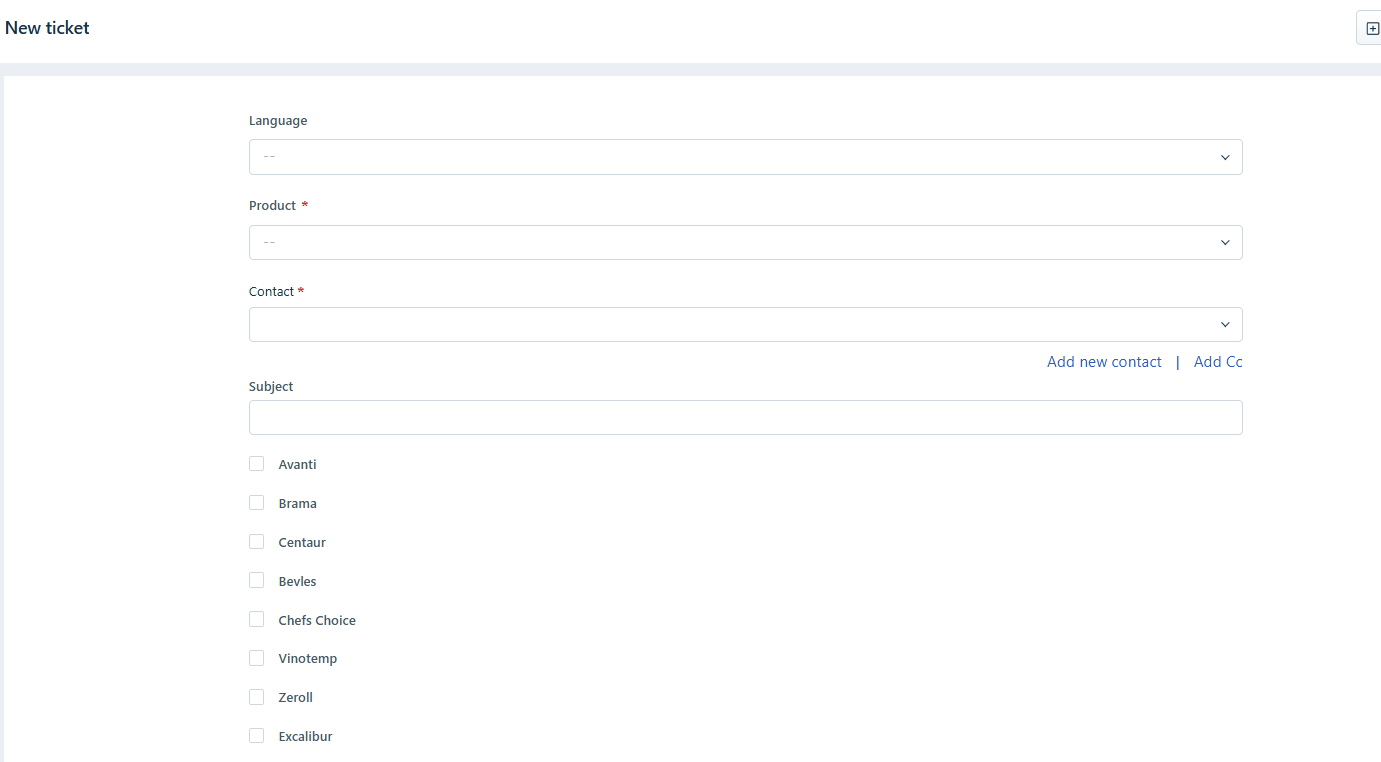Click the Language field label
The width and height of the screenshot is (1381, 762).
click(278, 121)
